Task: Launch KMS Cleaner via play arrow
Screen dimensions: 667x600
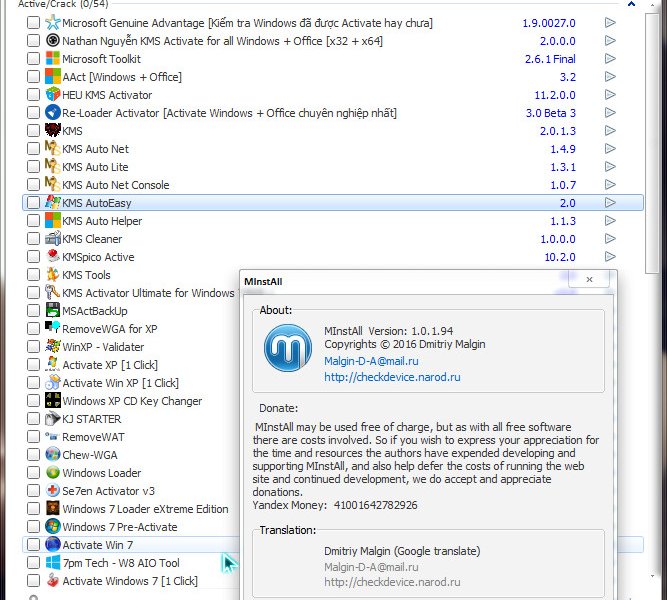Action: click(x=610, y=238)
